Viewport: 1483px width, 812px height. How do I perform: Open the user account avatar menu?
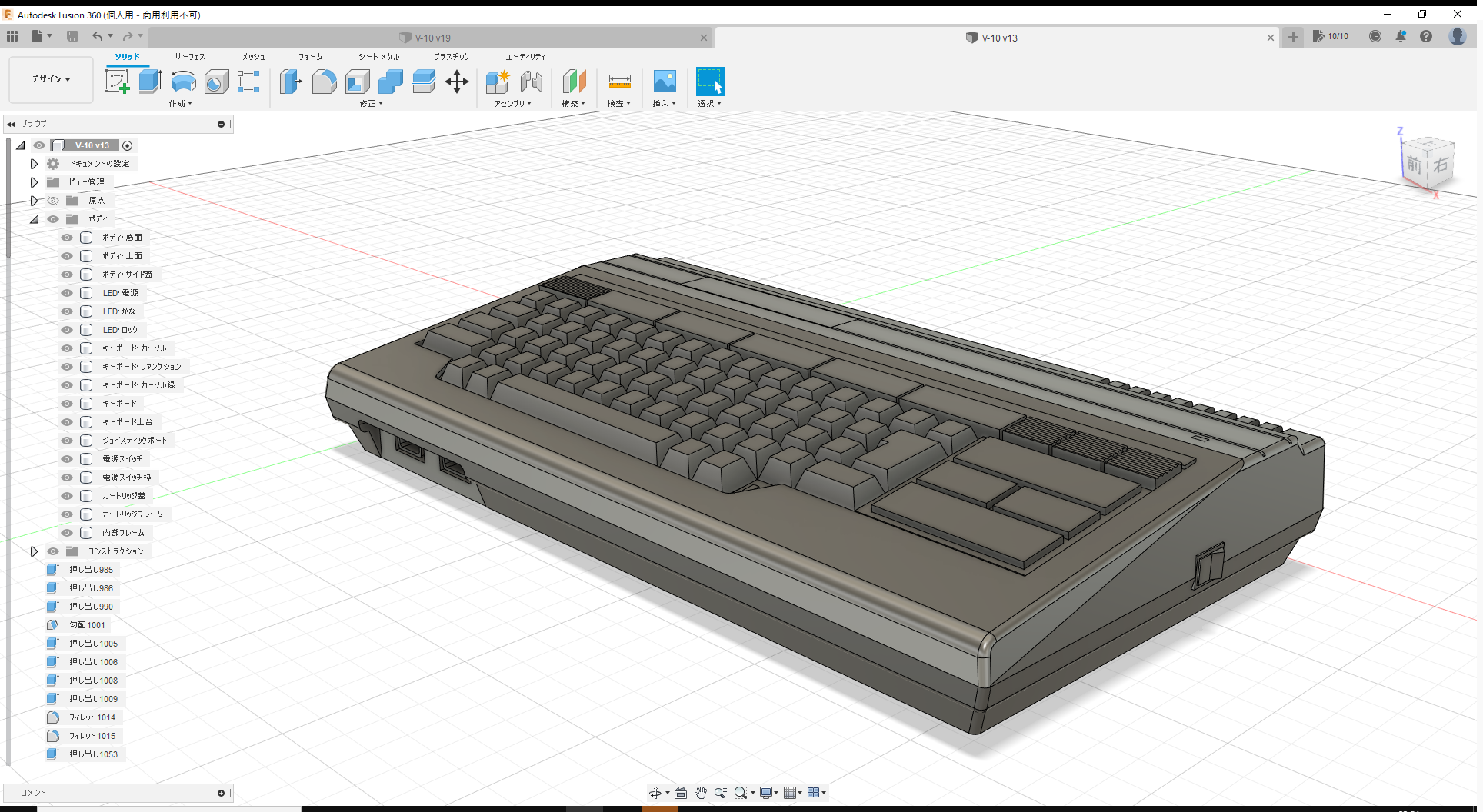coord(1458,36)
